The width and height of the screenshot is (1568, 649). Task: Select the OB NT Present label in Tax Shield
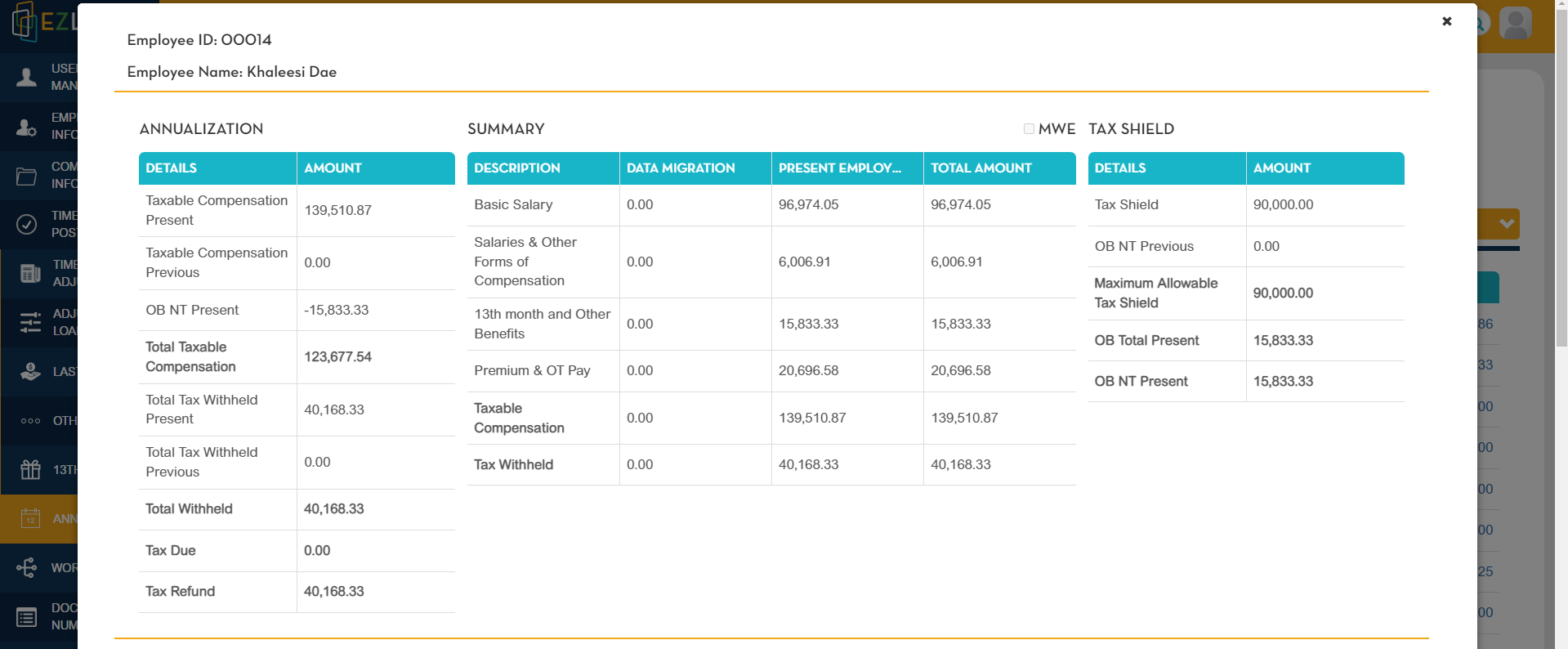point(1141,381)
